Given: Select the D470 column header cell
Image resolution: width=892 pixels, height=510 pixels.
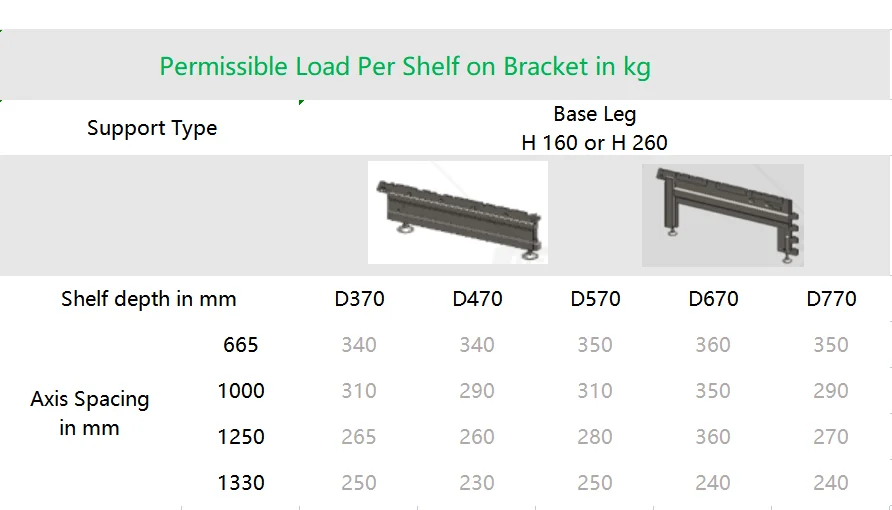Looking at the screenshot, I should click(x=477, y=299).
